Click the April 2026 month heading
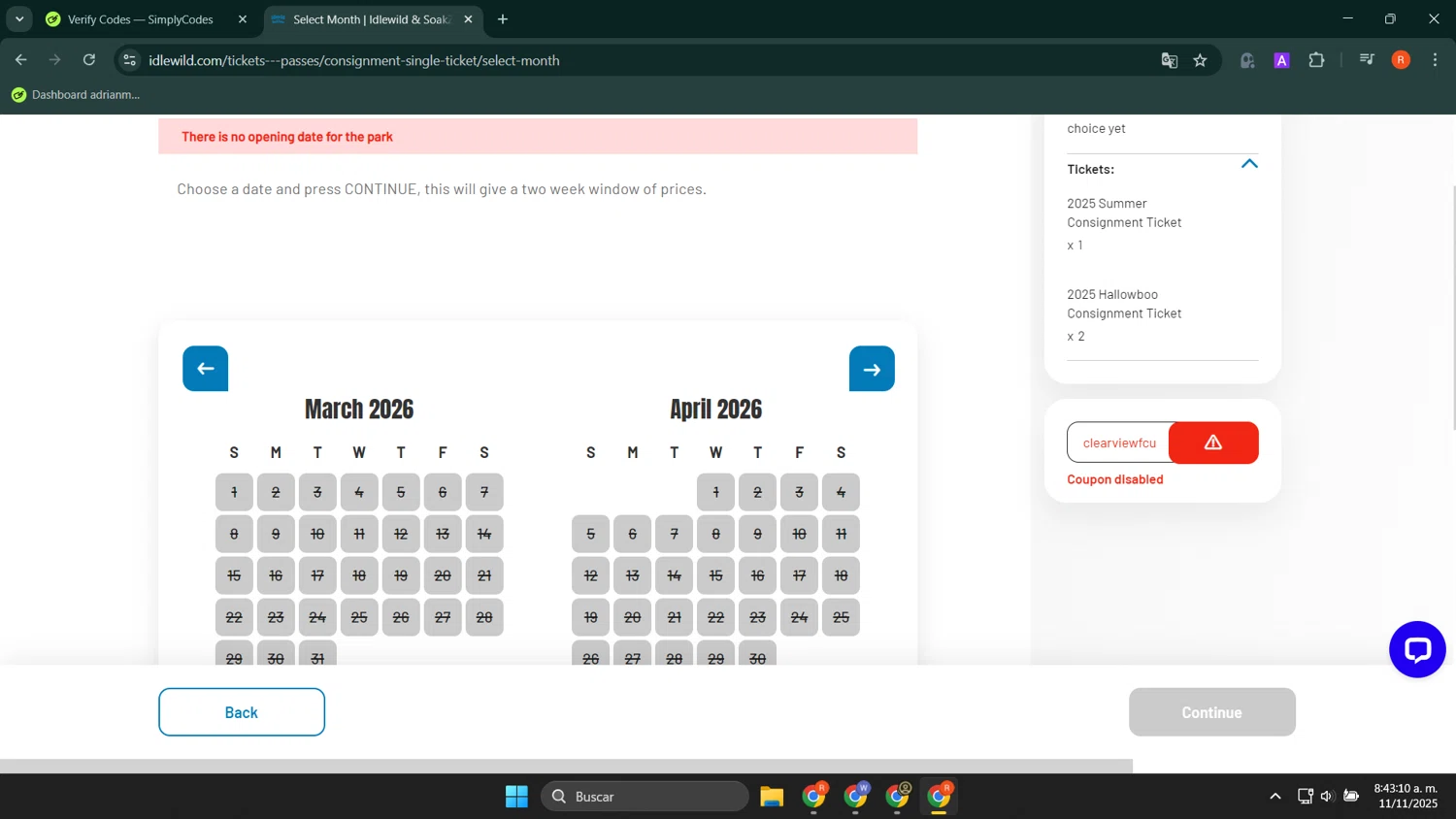This screenshot has height=819, width=1456. tap(715, 409)
